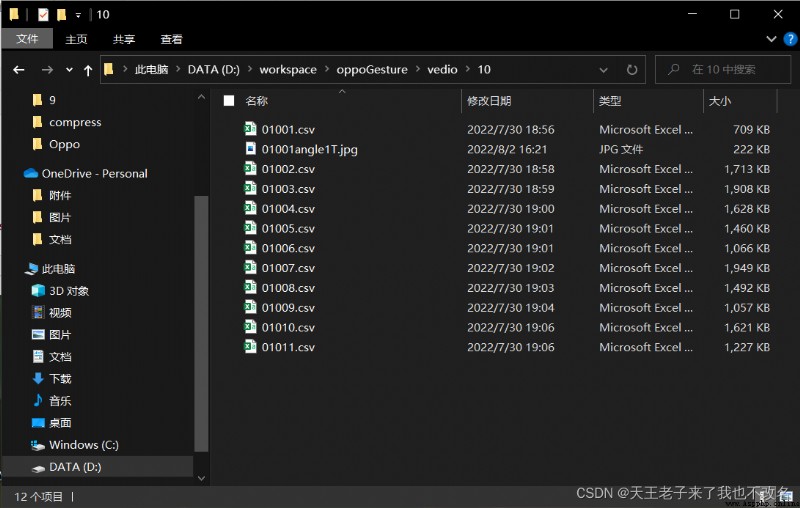Click 此电脑 in the address breadcrumb
This screenshot has height=508, width=800.
pyautogui.click(x=152, y=69)
